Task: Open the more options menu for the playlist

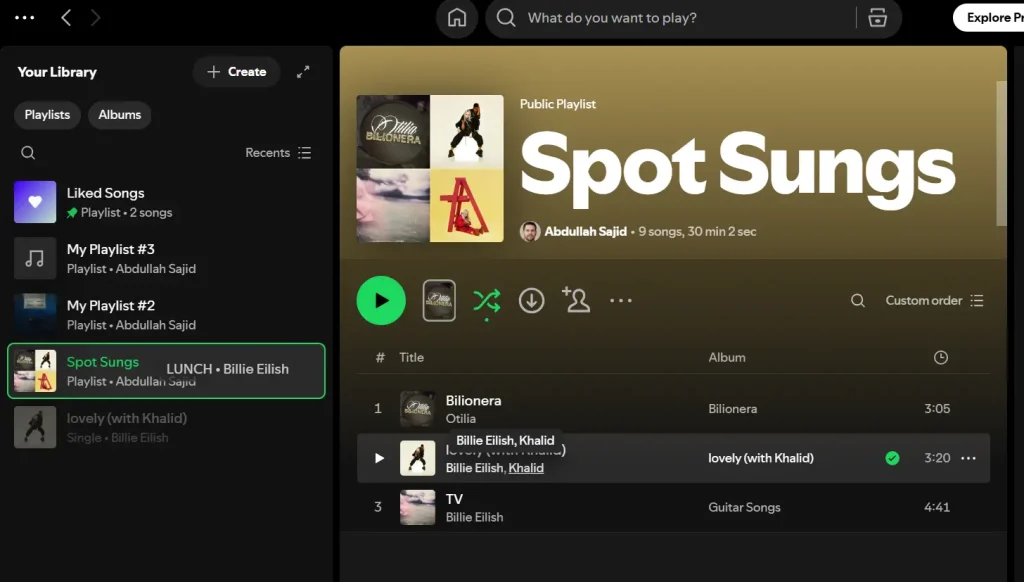Action: (x=621, y=300)
